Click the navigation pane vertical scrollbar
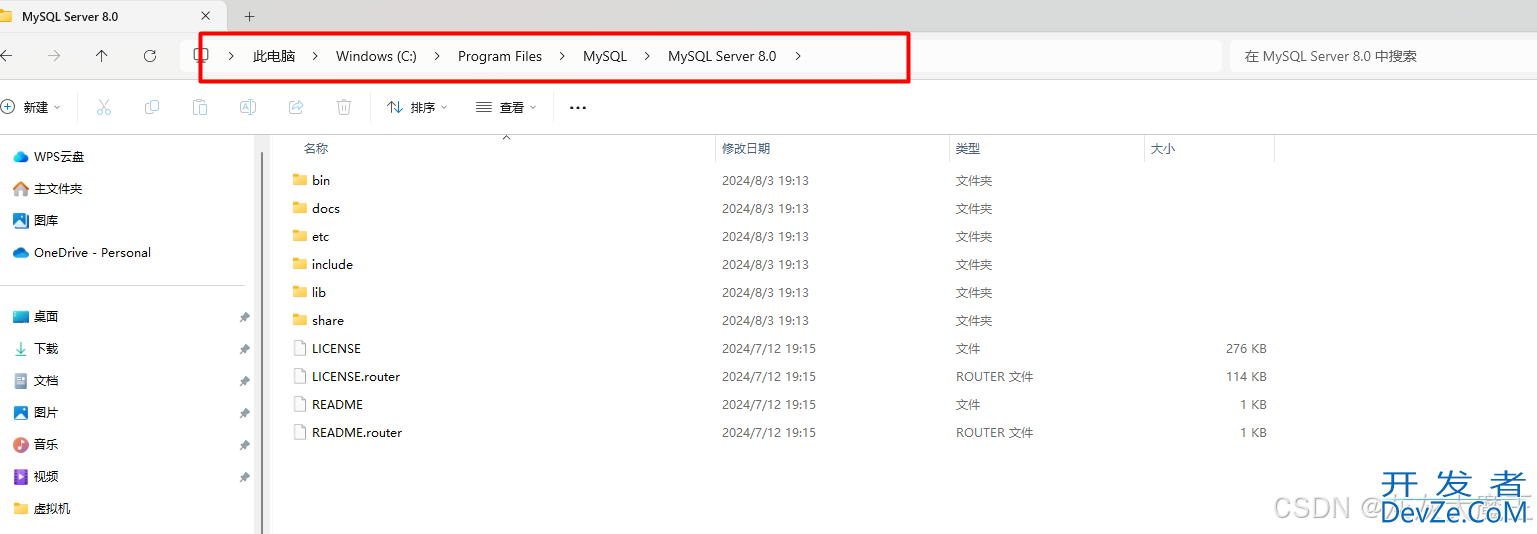 [263, 340]
